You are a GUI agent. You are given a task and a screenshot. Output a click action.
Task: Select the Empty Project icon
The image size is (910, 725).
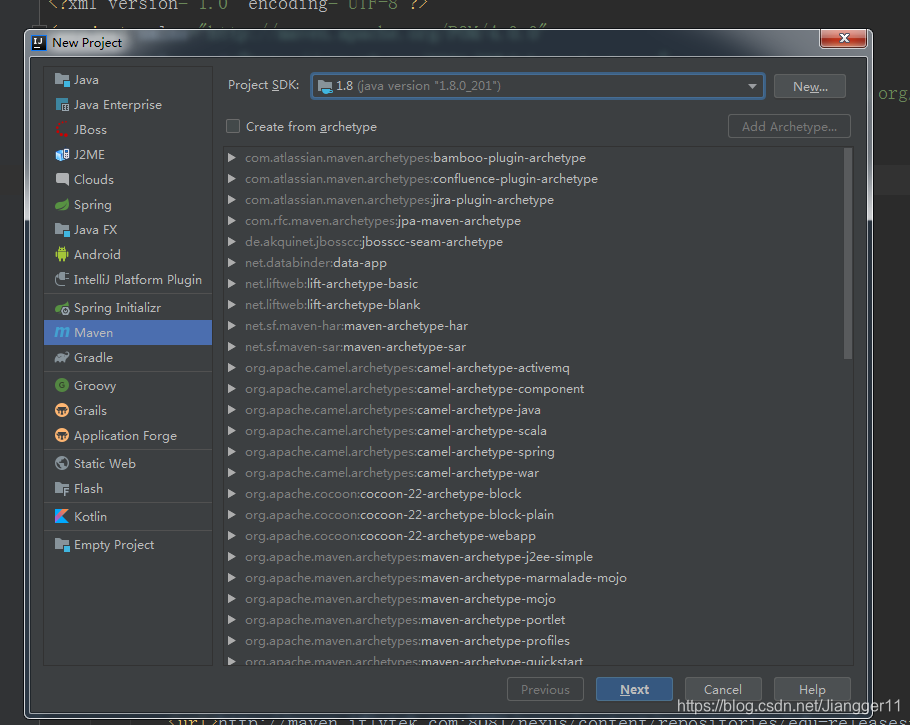click(62, 544)
